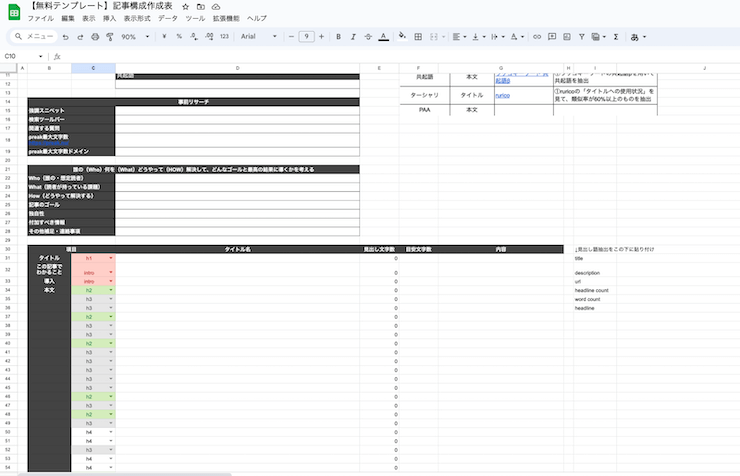Viewport: 740px width, 476px height.
Task: Redo the last undone action
Action: tap(80, 37)
